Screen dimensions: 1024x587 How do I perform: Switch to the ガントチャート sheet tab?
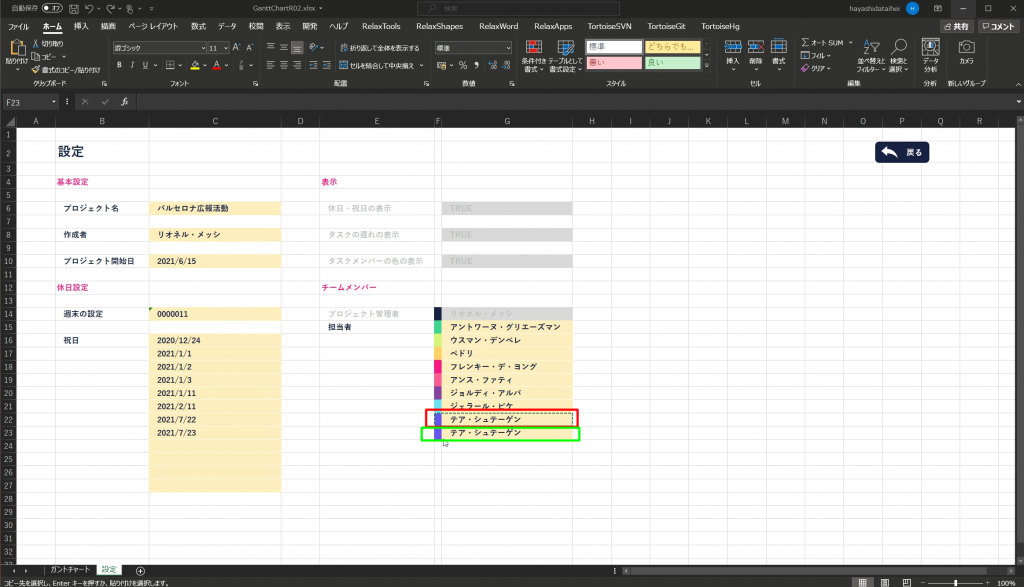click(71, 570)
